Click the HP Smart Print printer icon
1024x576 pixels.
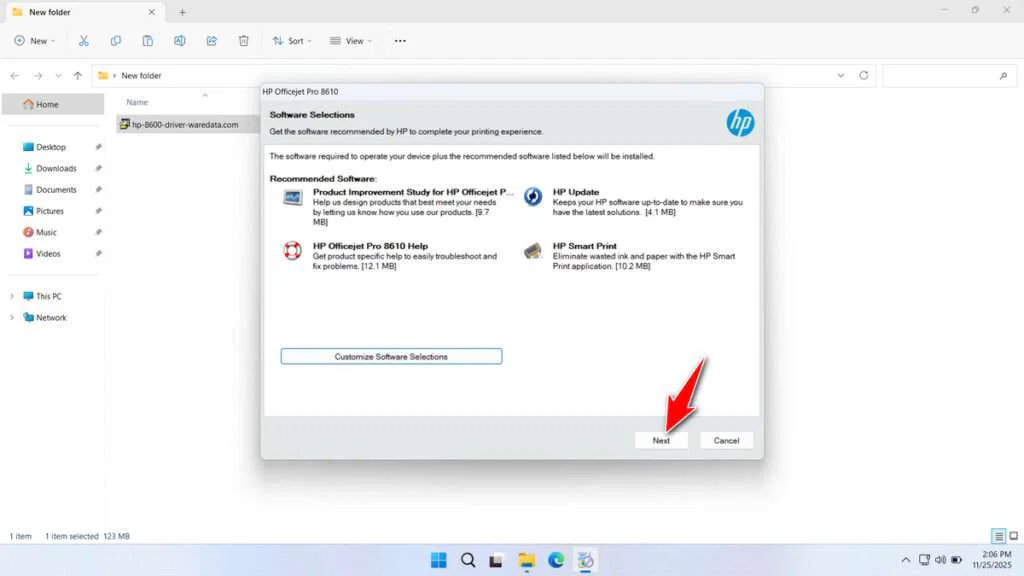point(531,252)
